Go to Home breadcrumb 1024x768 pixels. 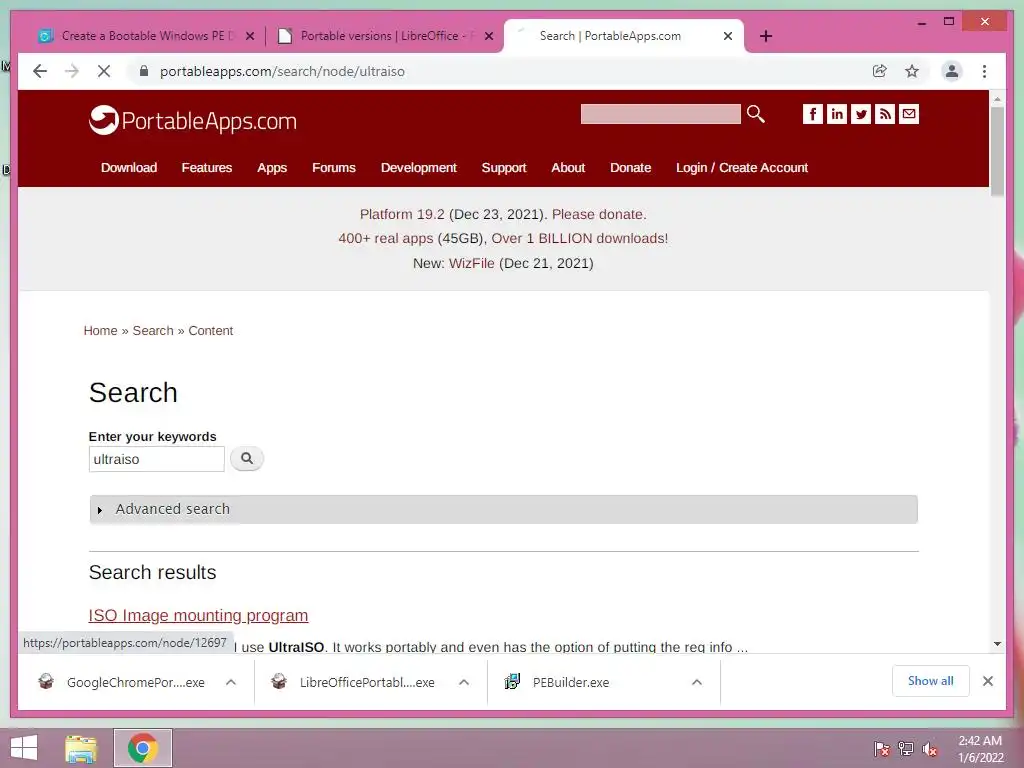(x=100, y=330)
